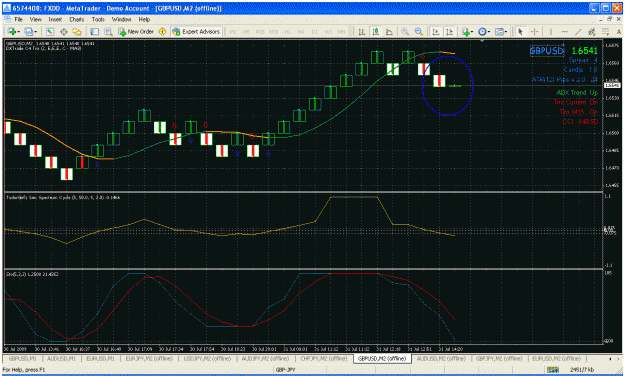This screenshot has width=625, height=376.
Task: Select the trendline drawing tool
Action: (578, 31)
